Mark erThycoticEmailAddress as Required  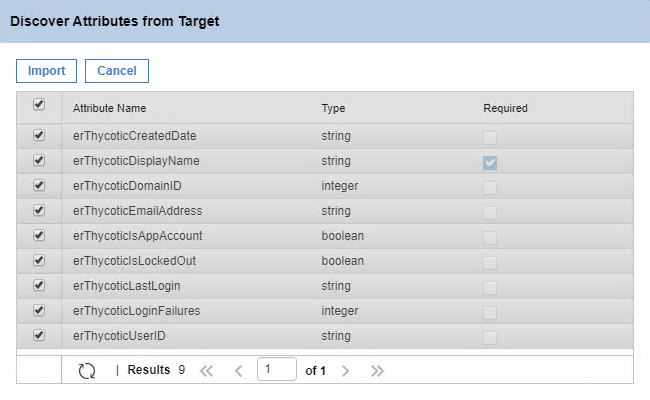pyautogui.click(x=490, y=213)
